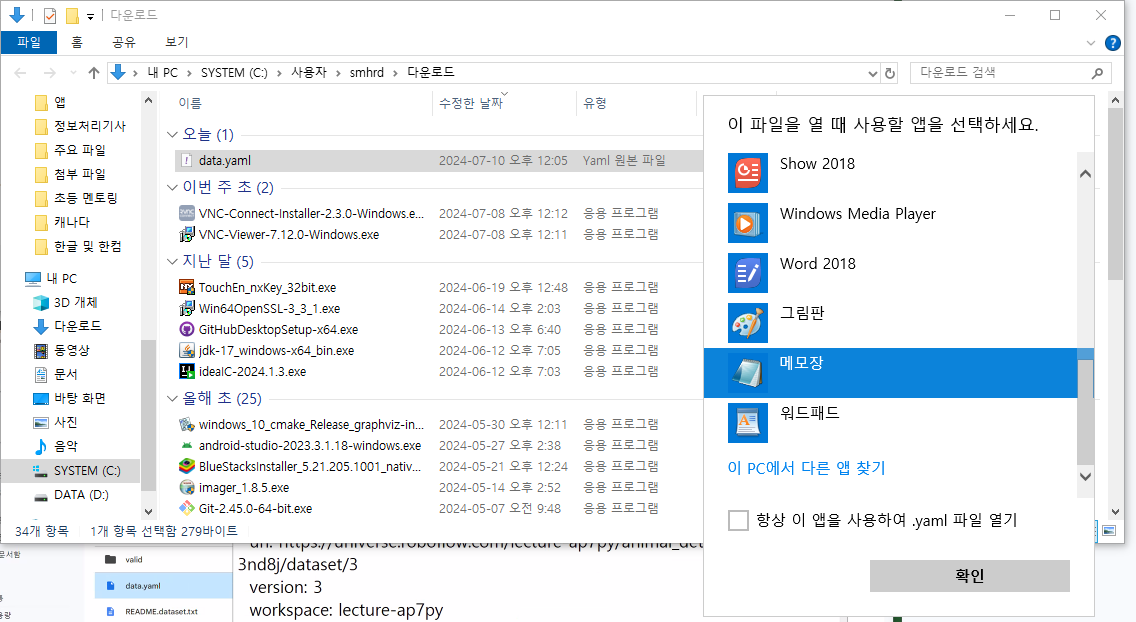
Task: Select README.dataset.txt in background window
Action: [161, 611]
